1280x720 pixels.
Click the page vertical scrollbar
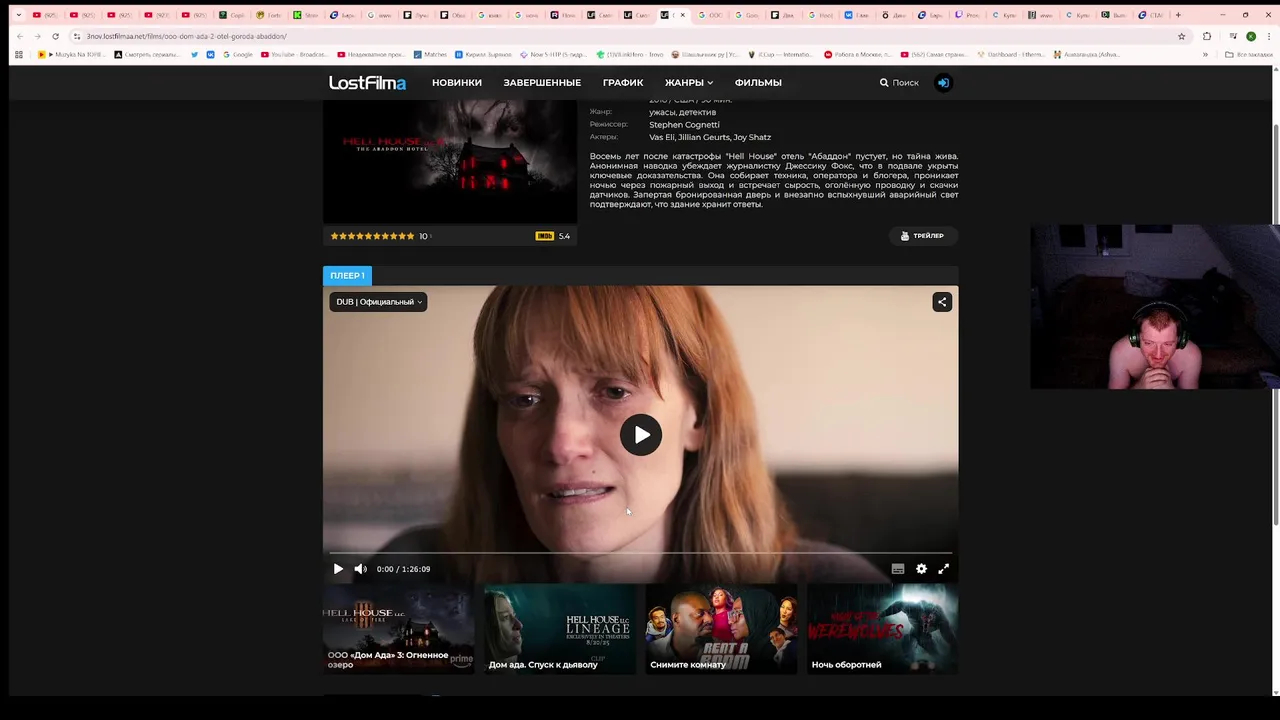pyautogui.click(x=1275, y=323)
